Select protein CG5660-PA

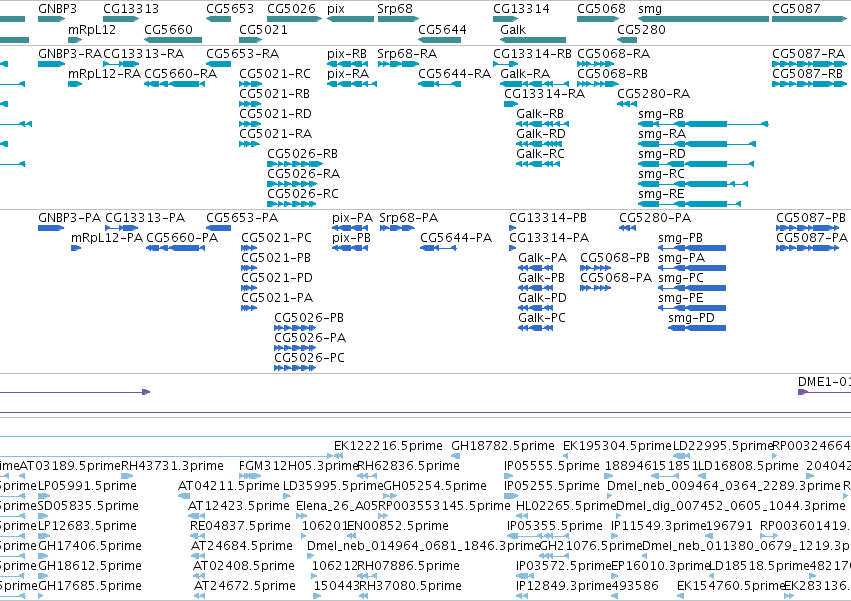182,238
